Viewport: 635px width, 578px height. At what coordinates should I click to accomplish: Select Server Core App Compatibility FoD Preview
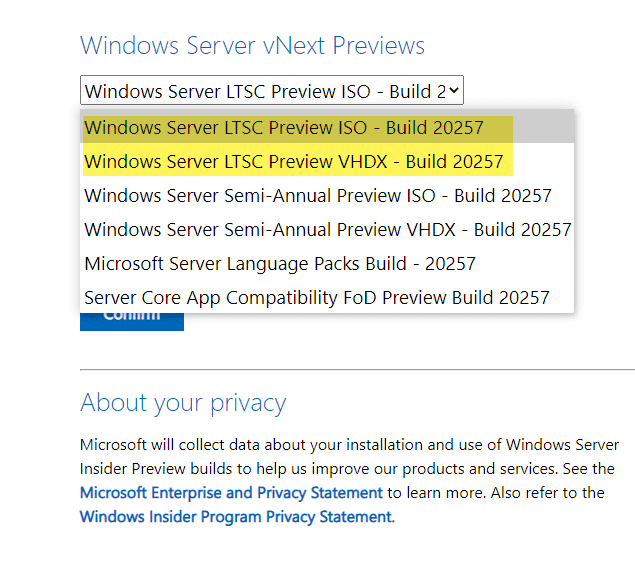click(x=316, y=298)
